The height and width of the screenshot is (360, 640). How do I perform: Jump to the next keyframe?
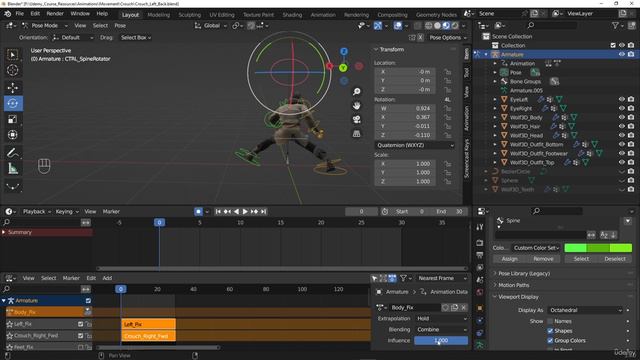pos(254,211)
